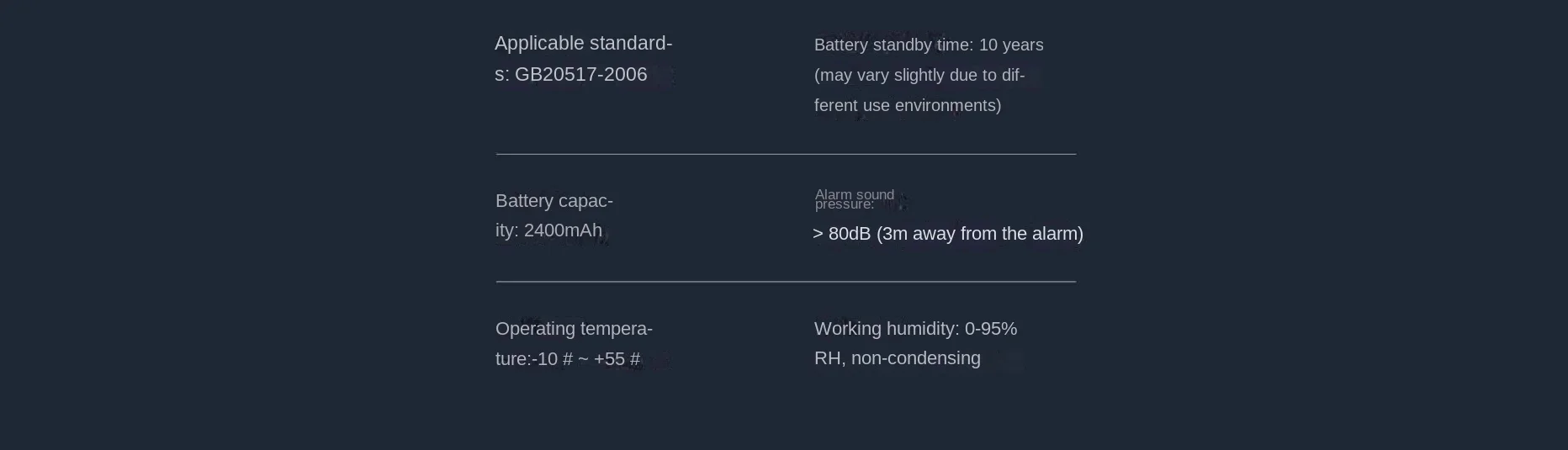Click the divider line above Operating temperature
The image size is (1568, 450).
point(786,282)
